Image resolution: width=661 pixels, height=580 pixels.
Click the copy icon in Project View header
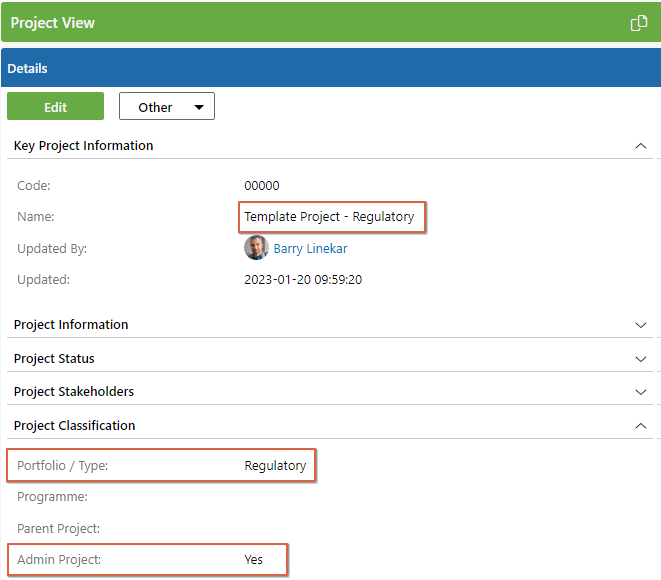click(639, 23)
